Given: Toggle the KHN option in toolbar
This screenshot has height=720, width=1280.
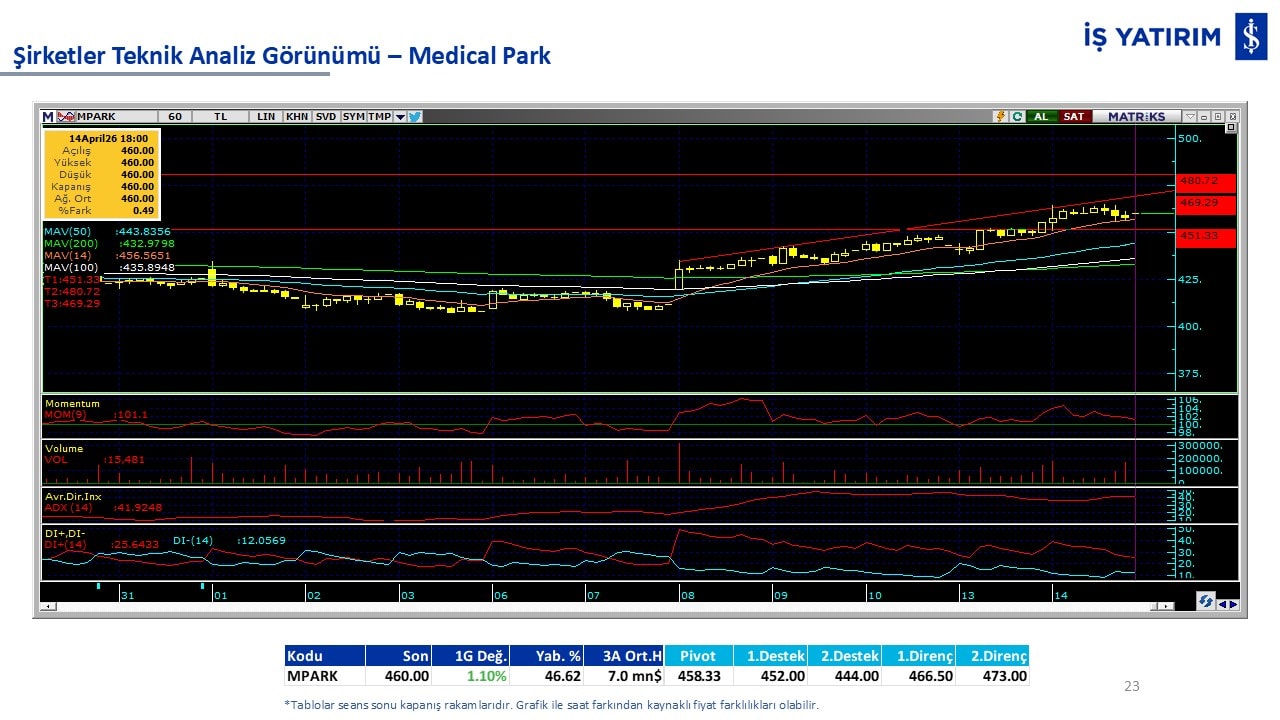Looking at the screenshot, I should (297, 117).
